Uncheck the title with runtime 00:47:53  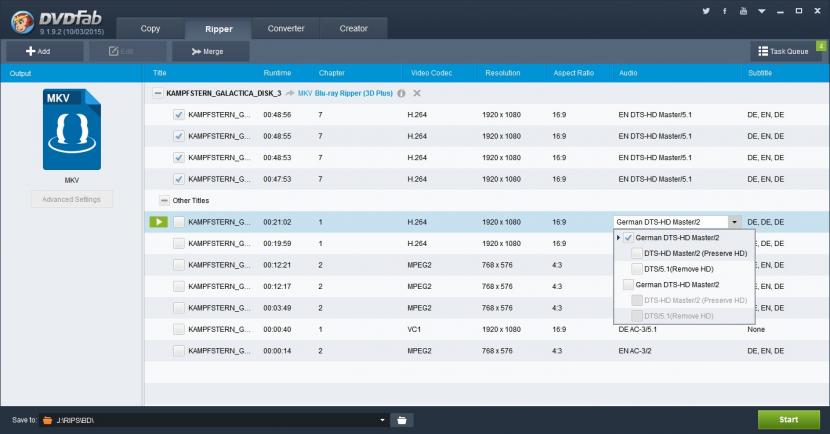pos(179,179)
